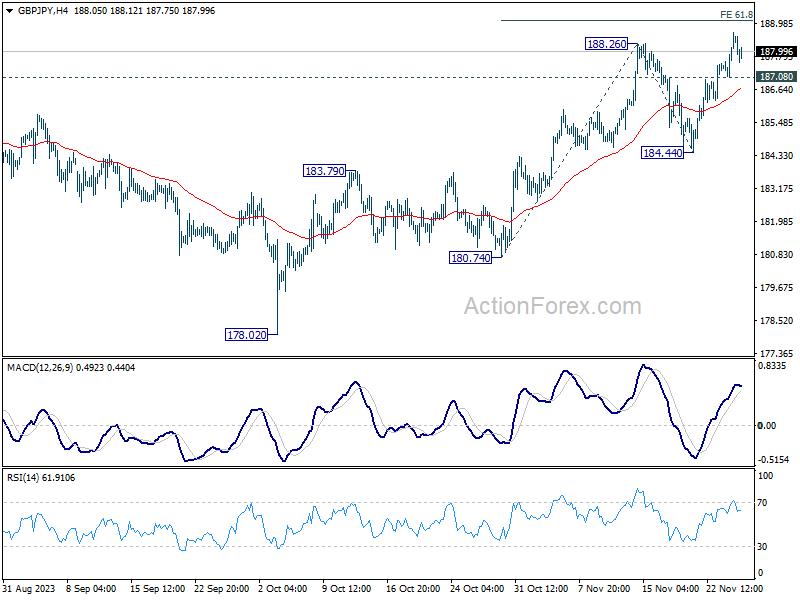The height and width of the screenshot is (600, 800).
Task: Select the 180.830 price axis value
Action: (x=777, y=255)
